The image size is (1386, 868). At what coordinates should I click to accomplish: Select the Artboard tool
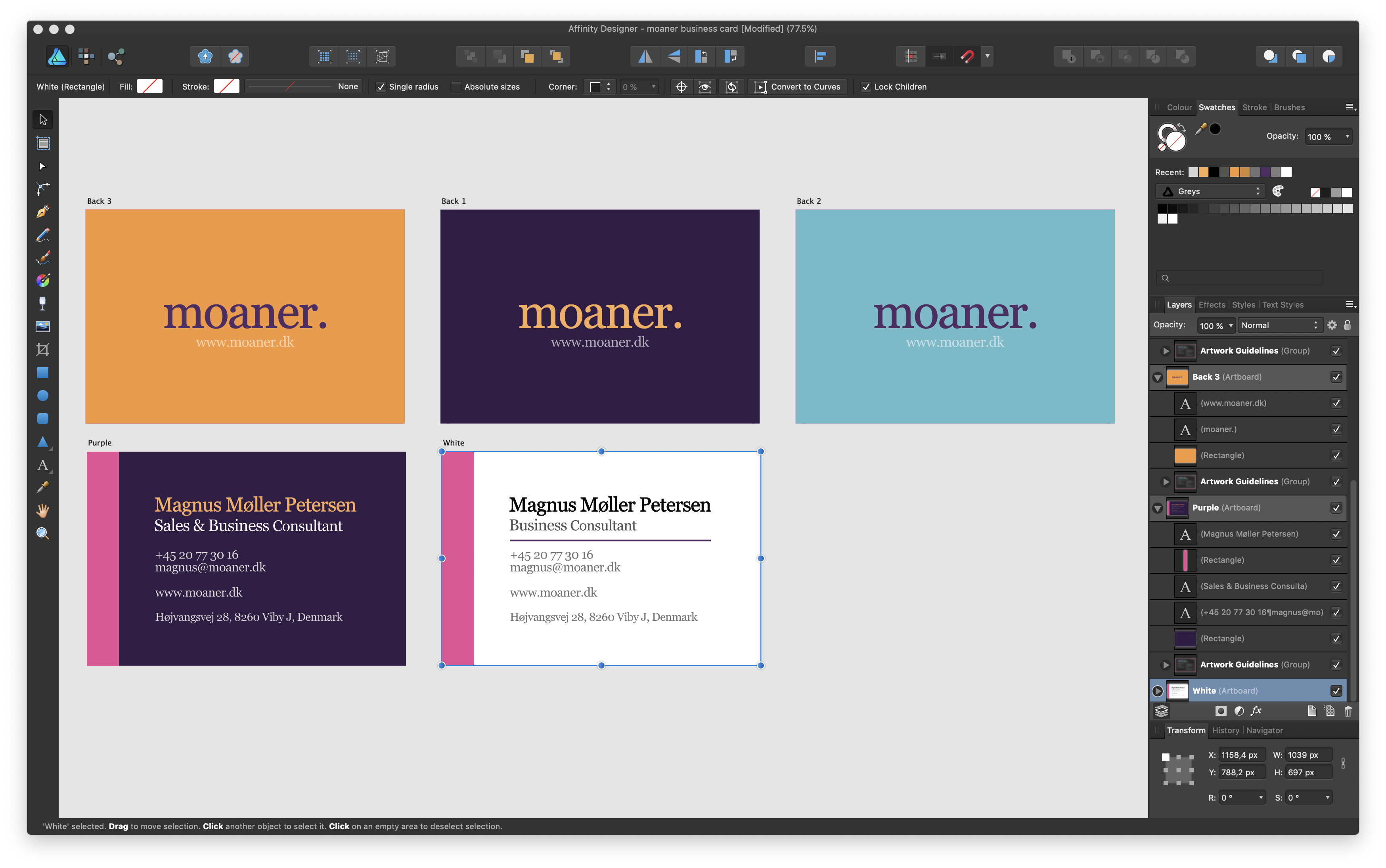click(x=42, y=143)
